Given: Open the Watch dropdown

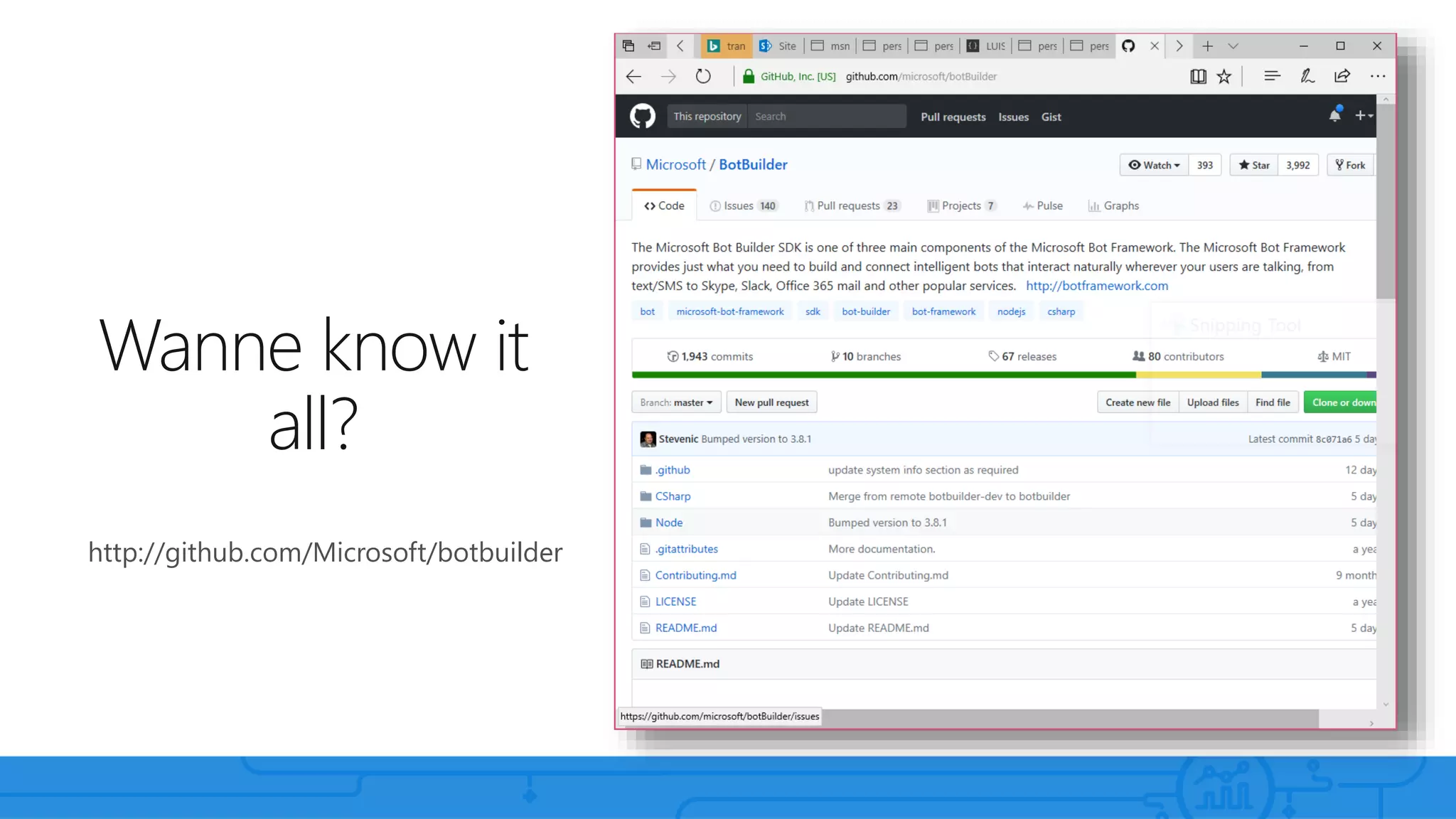Looking at the screenshot, I should click(x=1154, y=165).
